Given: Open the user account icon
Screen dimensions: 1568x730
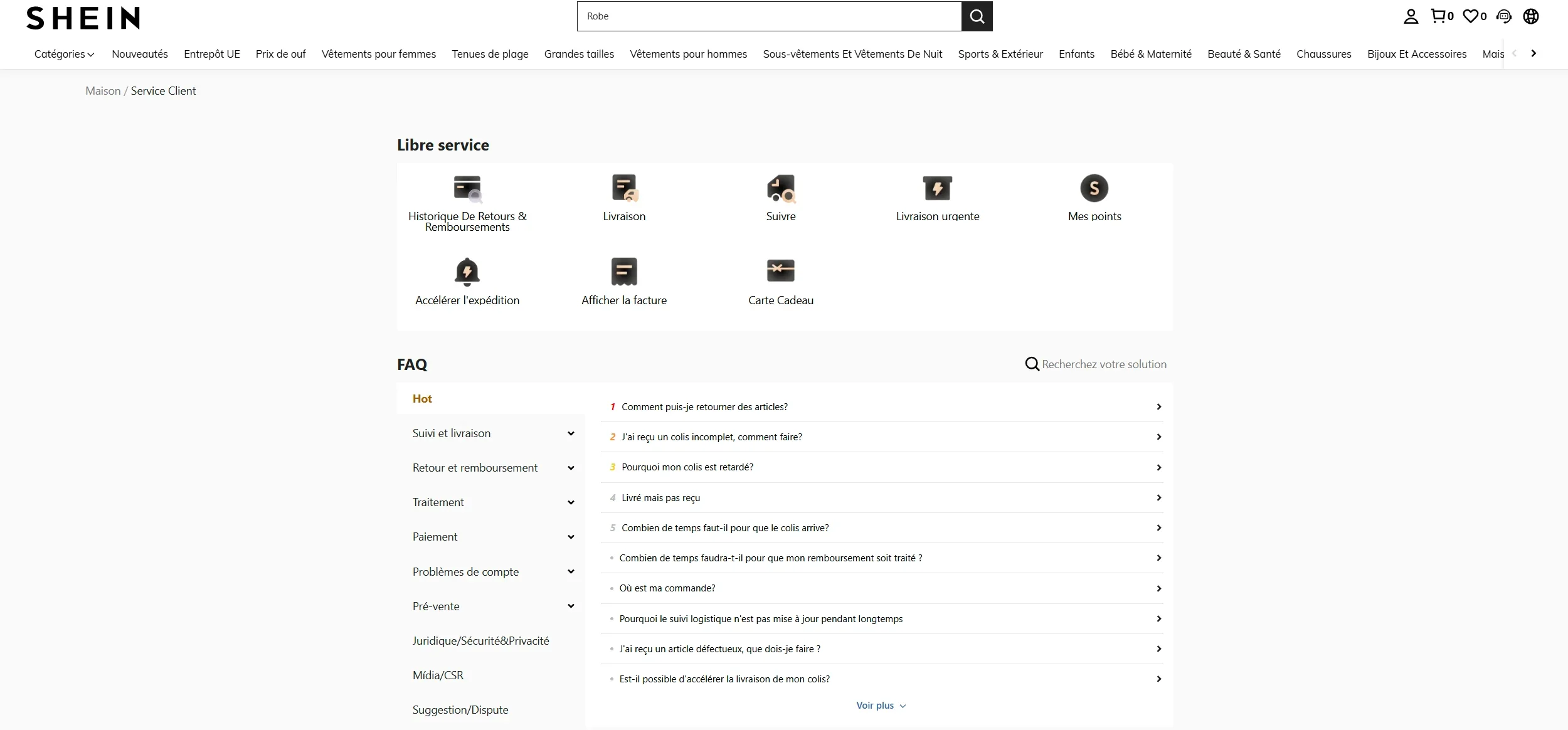Looking at the screenshot, I should 1411,16.
